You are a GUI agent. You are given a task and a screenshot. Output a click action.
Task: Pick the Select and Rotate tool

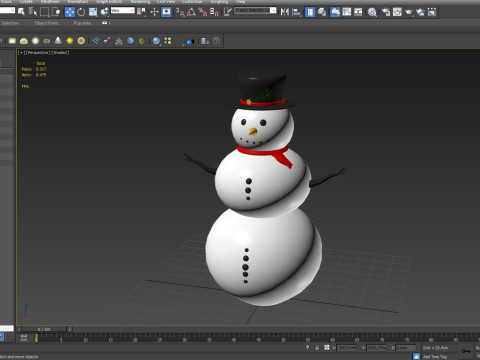tap(81, 12)
